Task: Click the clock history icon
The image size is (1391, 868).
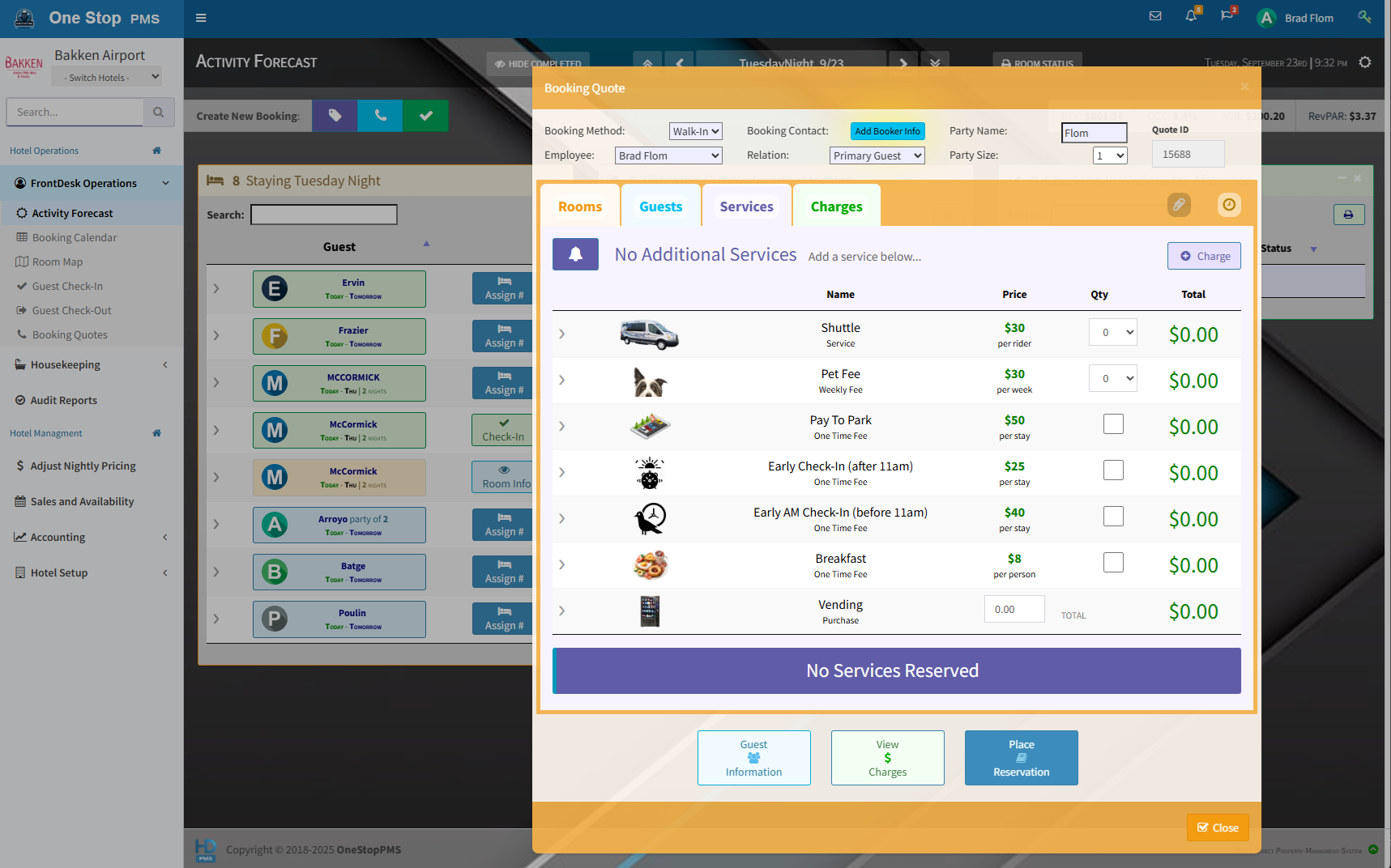Action: point(1229,205)
